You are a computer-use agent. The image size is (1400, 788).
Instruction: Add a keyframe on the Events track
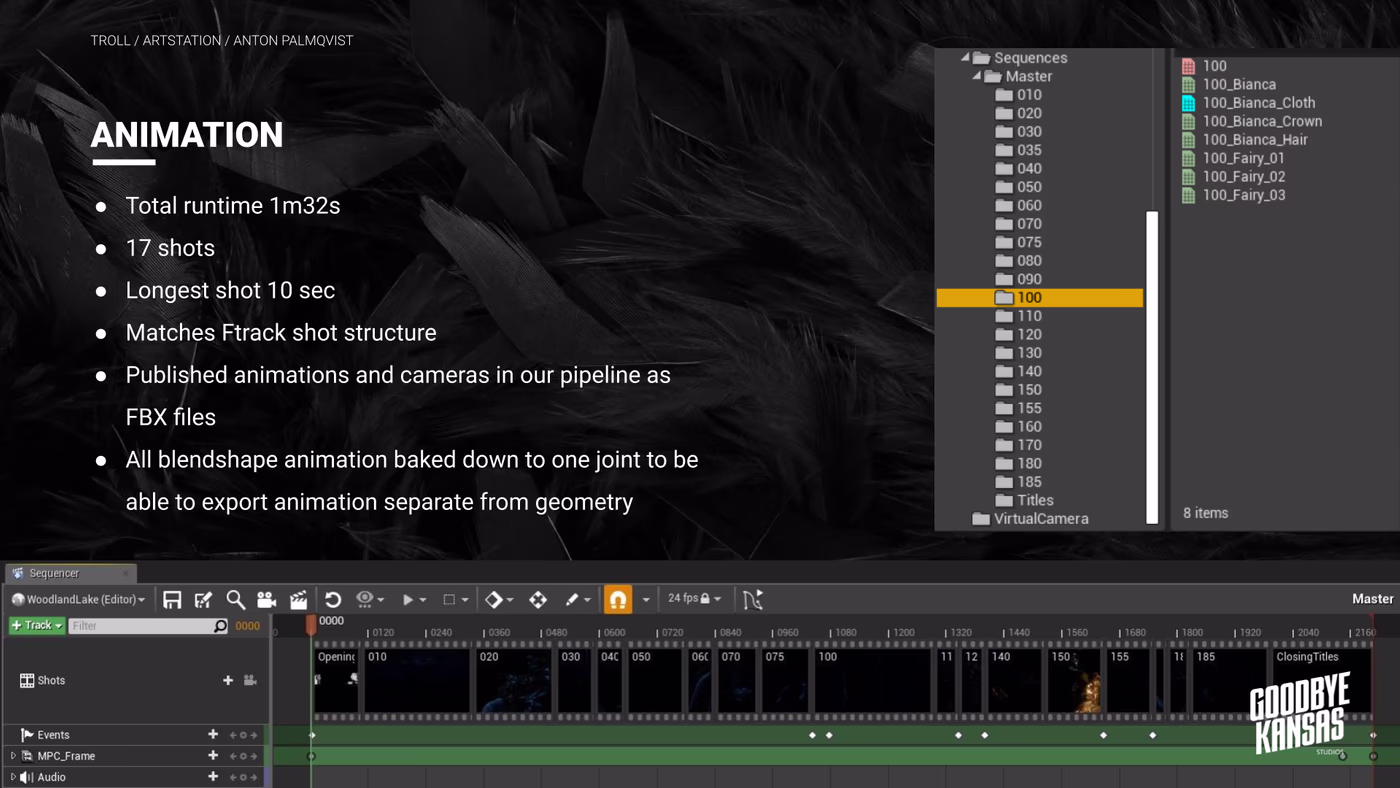pyautogui.click(x=242, y=735)
